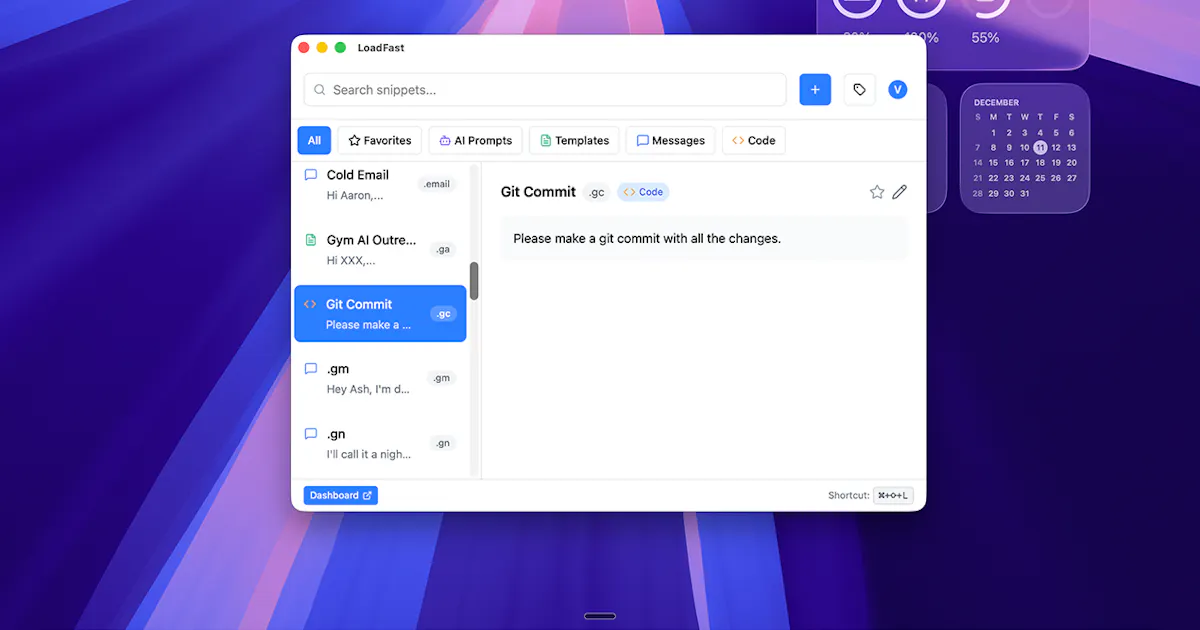This screenshot has height=630, width=1200.
Task: Click the .gn message bubble icon
Action: (310, 434)
